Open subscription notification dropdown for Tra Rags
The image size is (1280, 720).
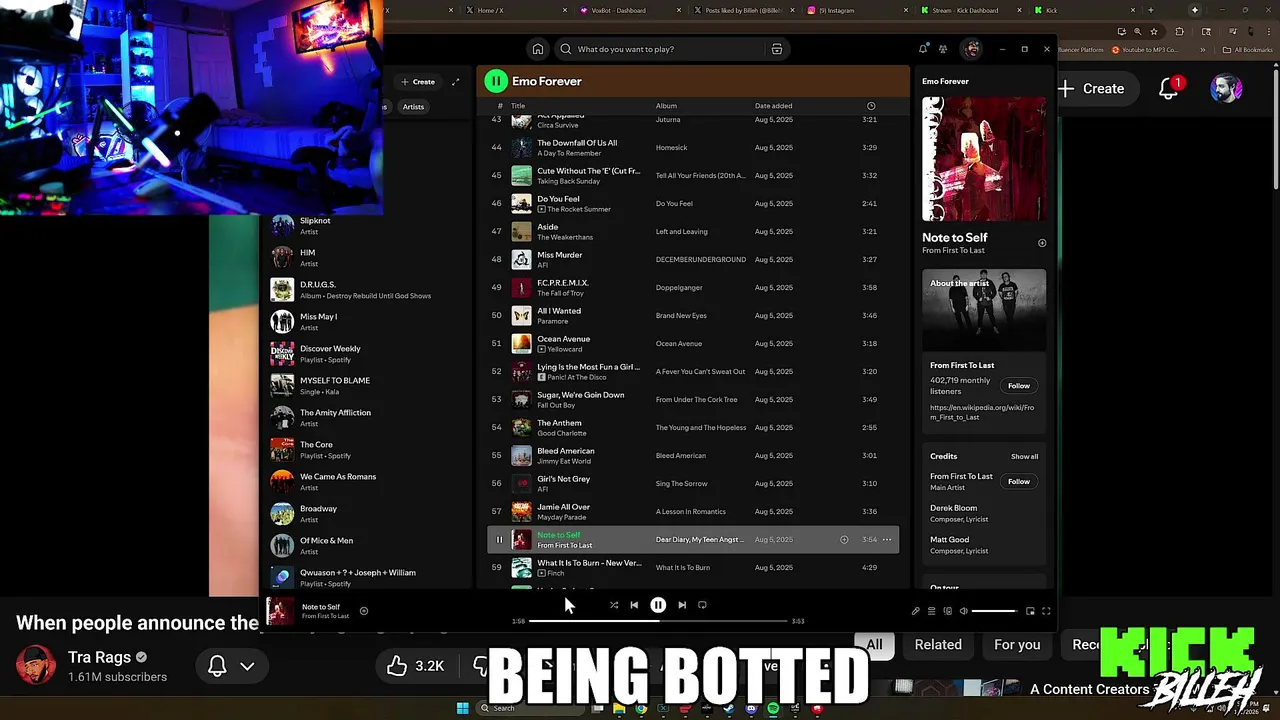pyautogui.click(x=231, y=666)
